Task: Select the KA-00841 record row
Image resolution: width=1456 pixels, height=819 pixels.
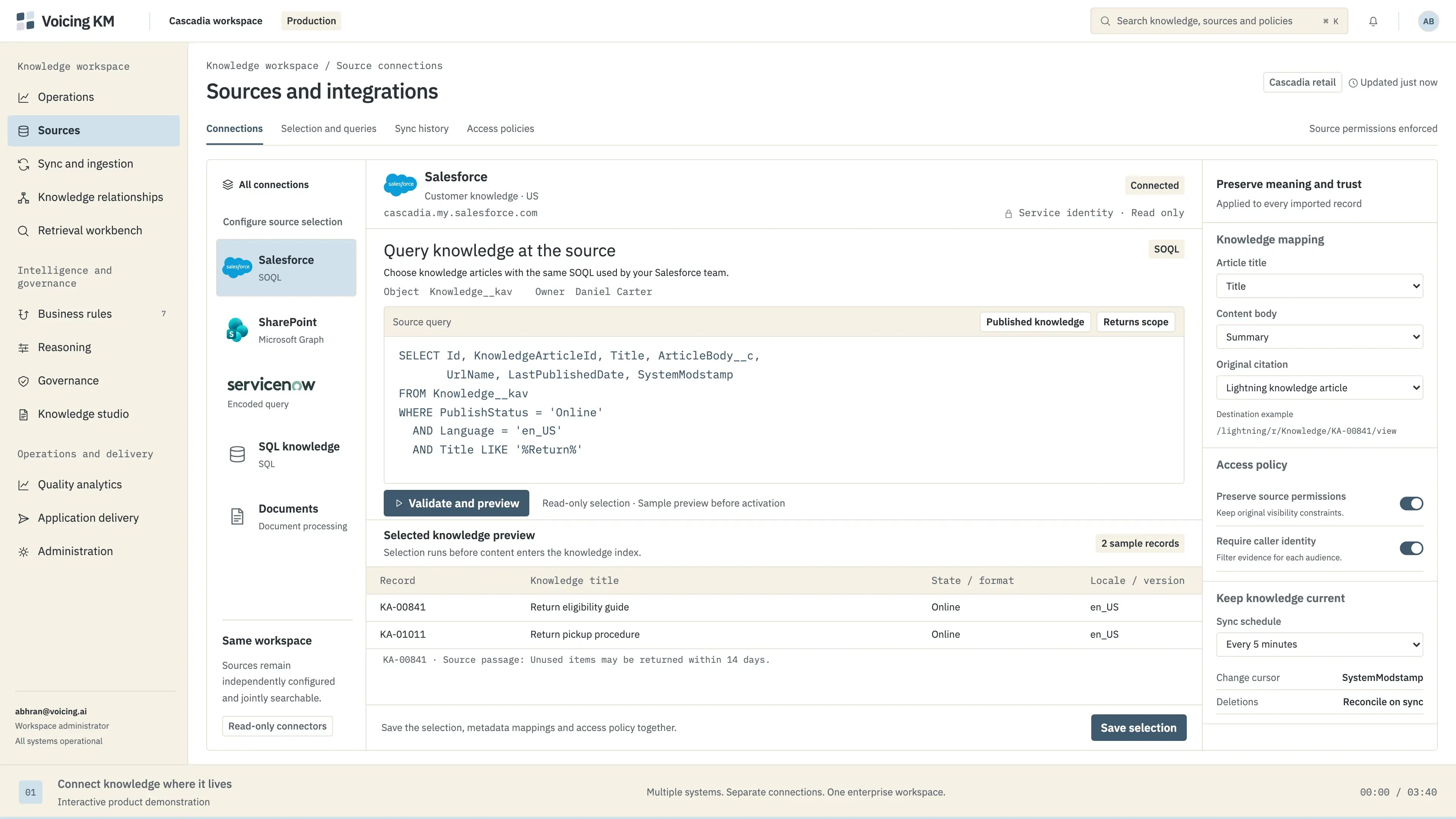Action: click(783, 607)
